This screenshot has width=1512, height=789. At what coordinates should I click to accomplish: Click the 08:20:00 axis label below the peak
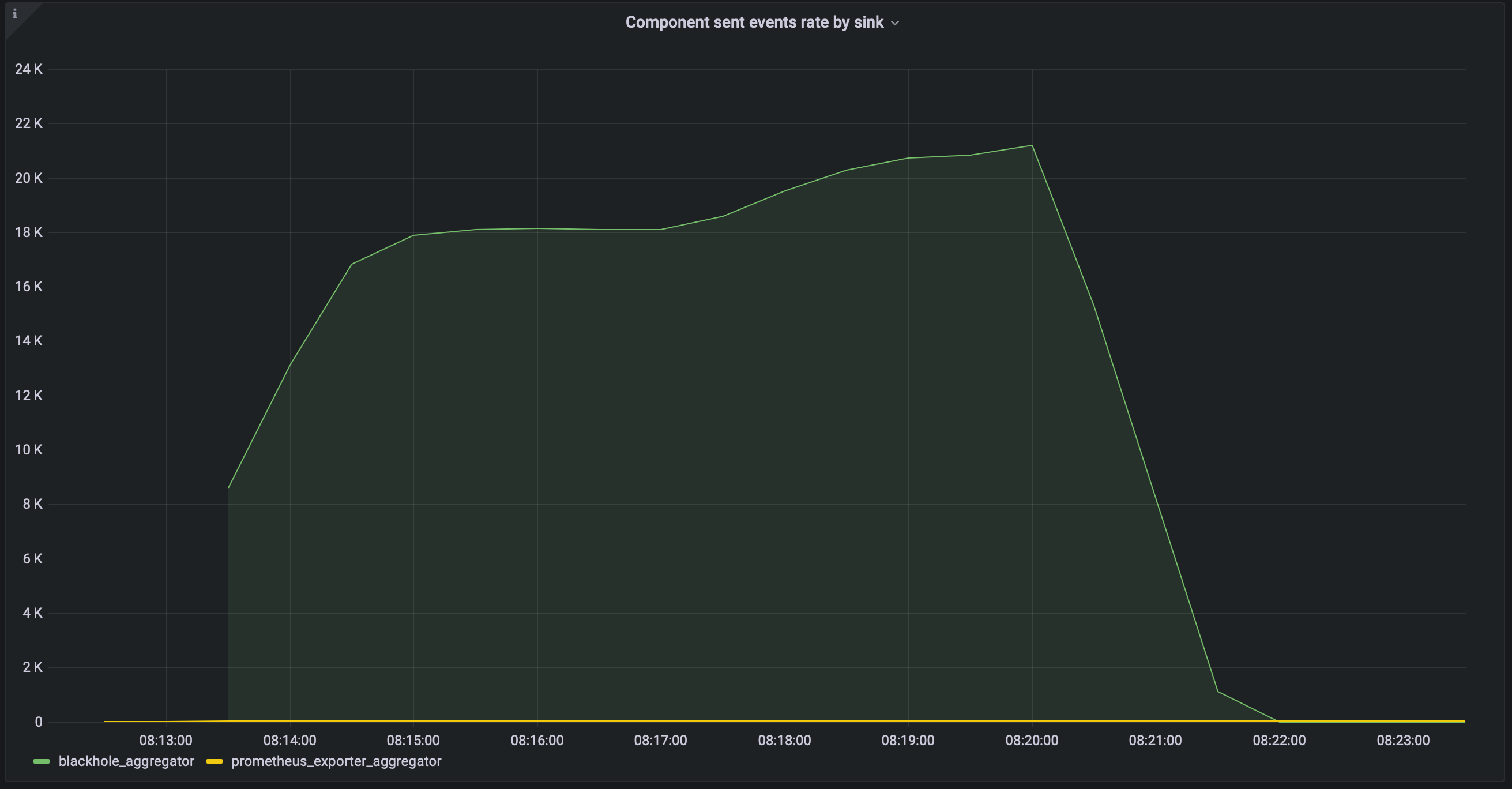(x=1032, y=741)
